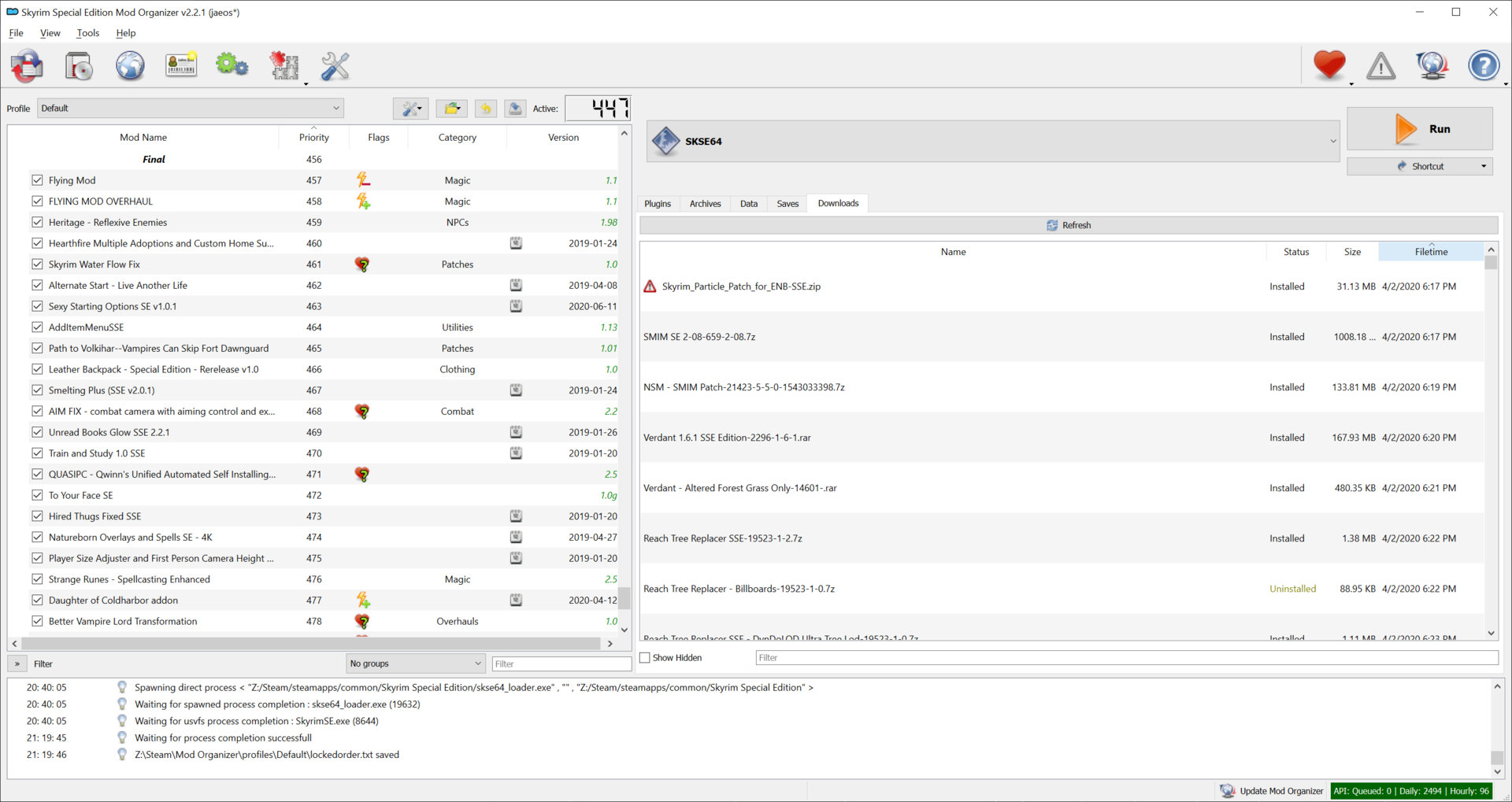Click the warning triangle notifications icon
The image size is (1512, 802).
[1380, 66]
